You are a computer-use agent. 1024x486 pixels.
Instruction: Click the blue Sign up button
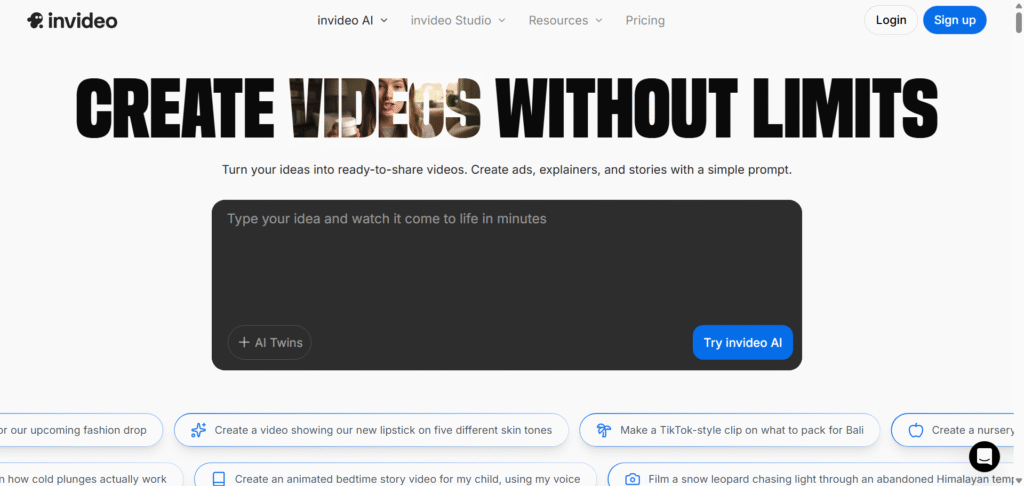click(x=954, y=20)
